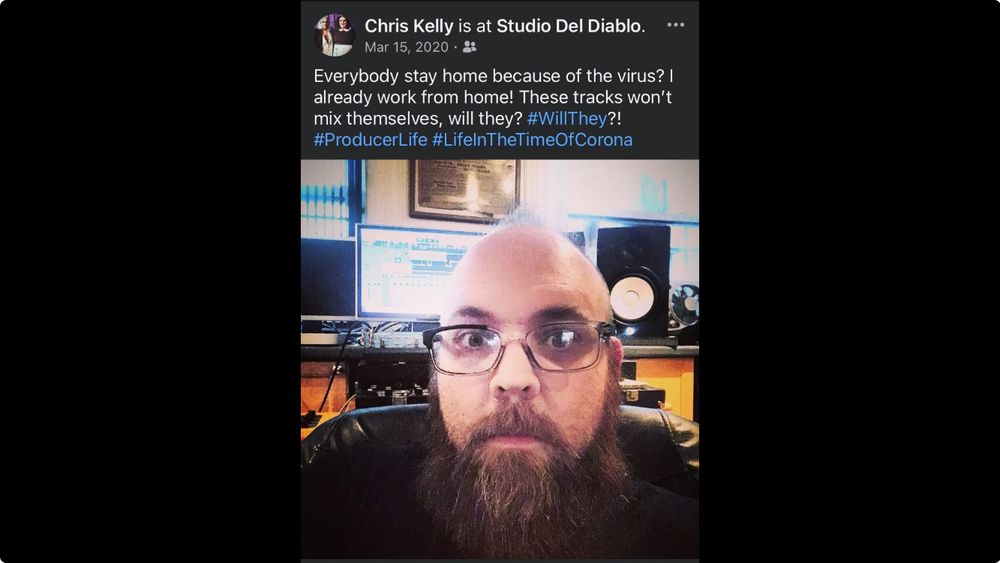
Task: Open the #LifeInTheTimeOfCorona hashtag
Action: (x=533, y=140)
